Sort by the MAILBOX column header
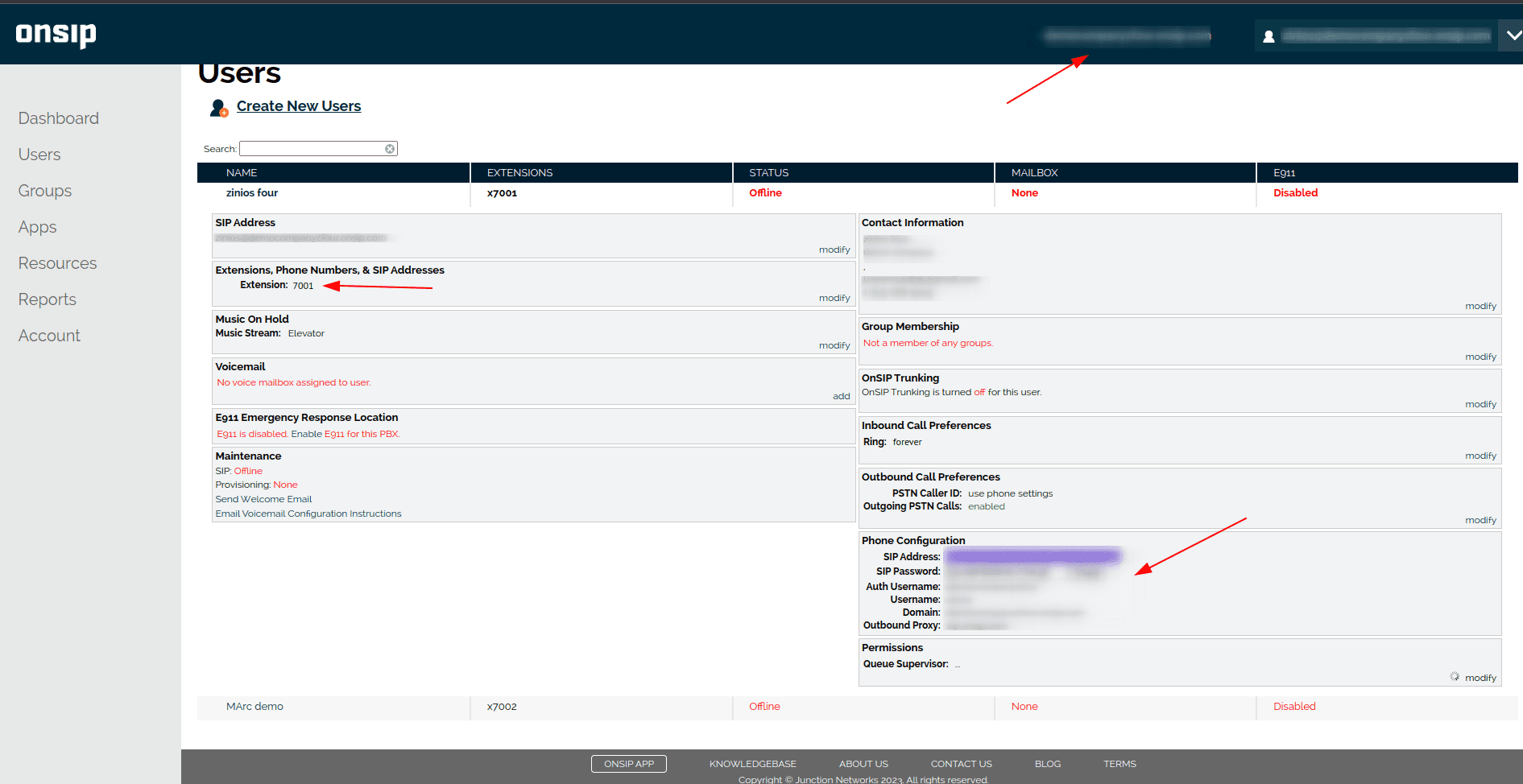1523x784 pixels. click(1035, 173)
